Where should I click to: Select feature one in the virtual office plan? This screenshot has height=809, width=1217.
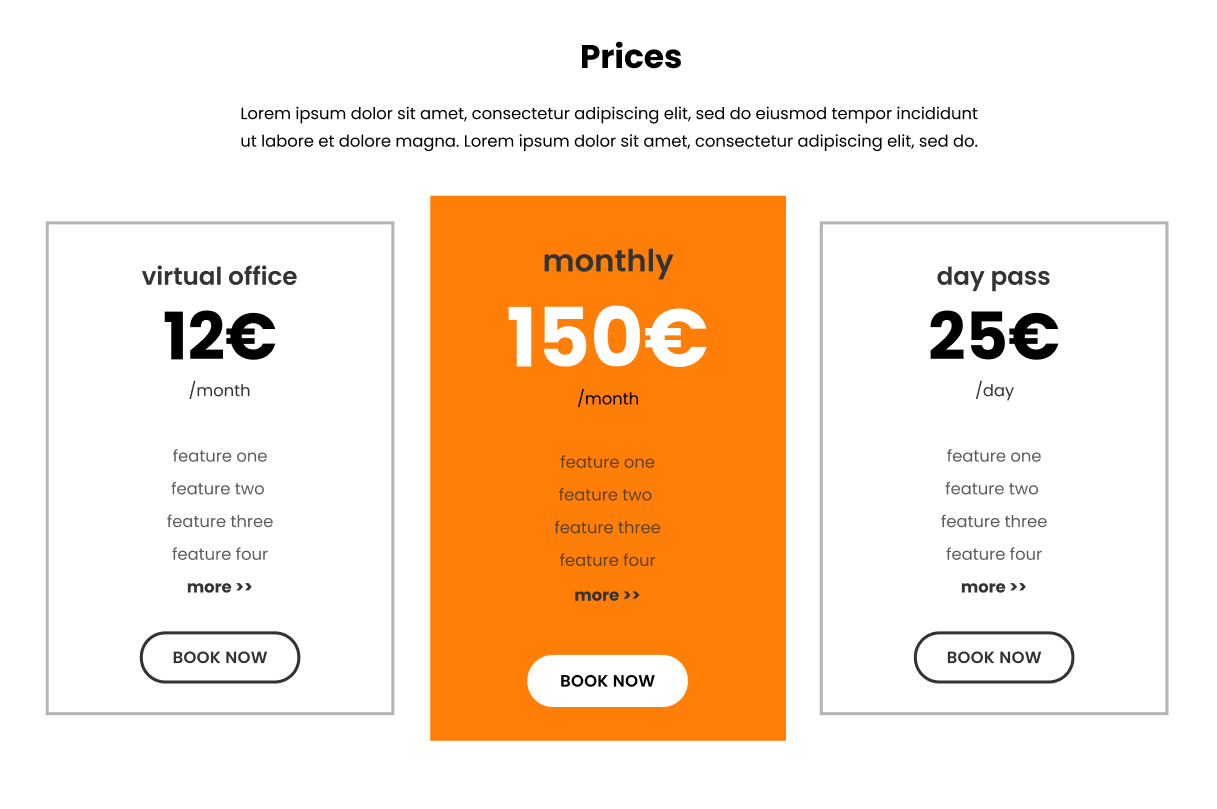[x=219, y=455]
